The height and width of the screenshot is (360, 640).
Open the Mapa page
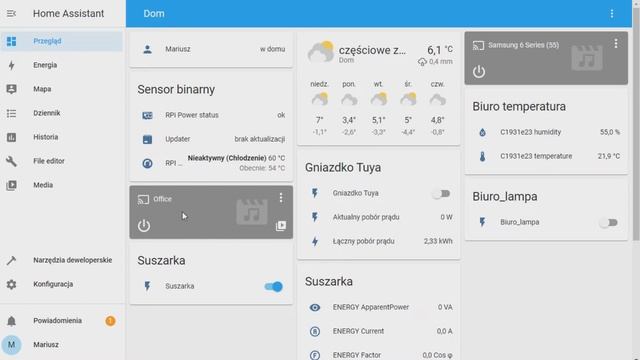(62, 89)
